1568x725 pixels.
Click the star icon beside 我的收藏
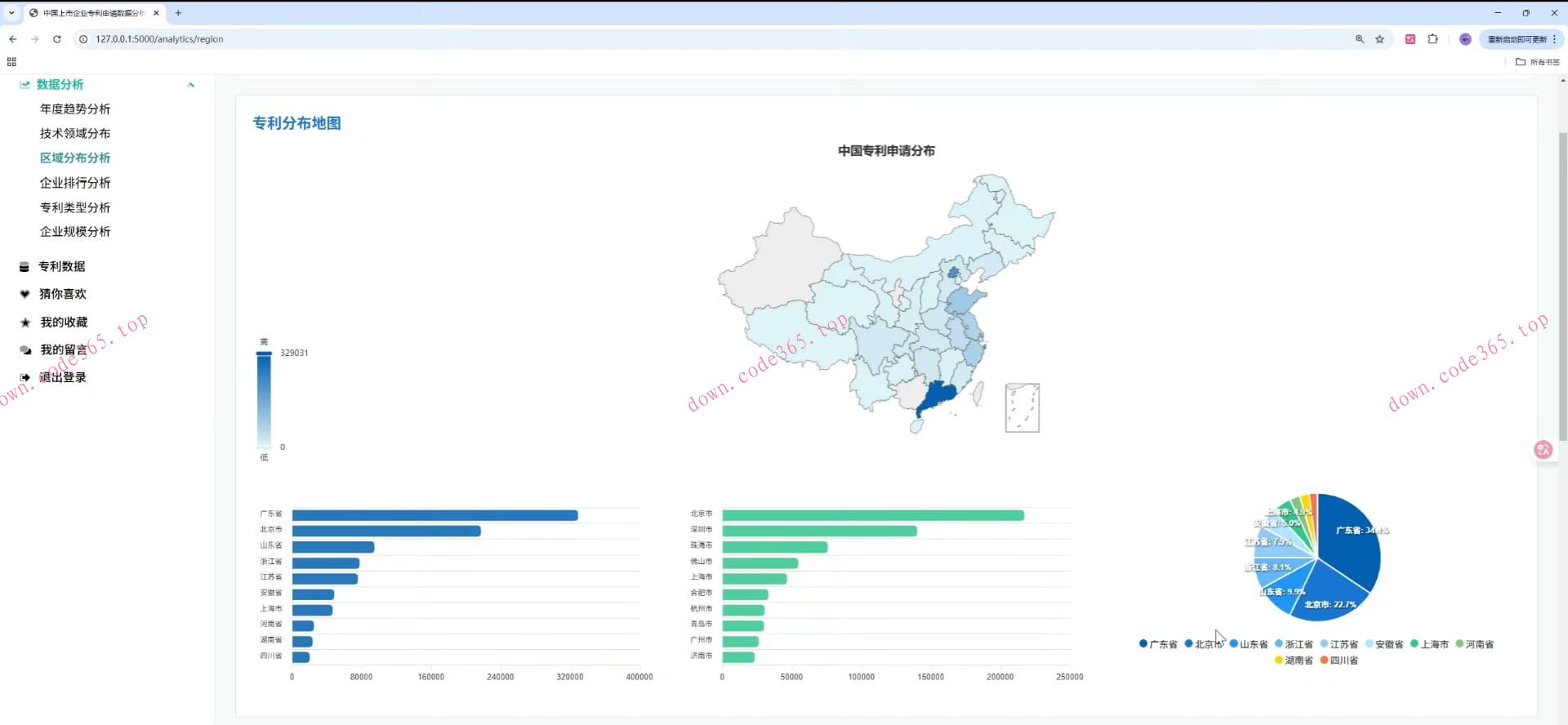pos(24,322)
